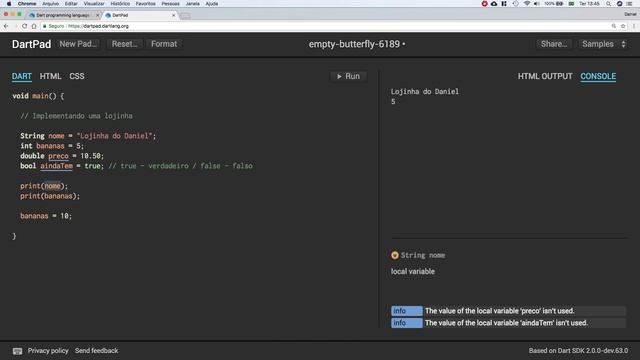
Task: Click the 'bananas = 10;' code line
Action: (x=46, y=216)
